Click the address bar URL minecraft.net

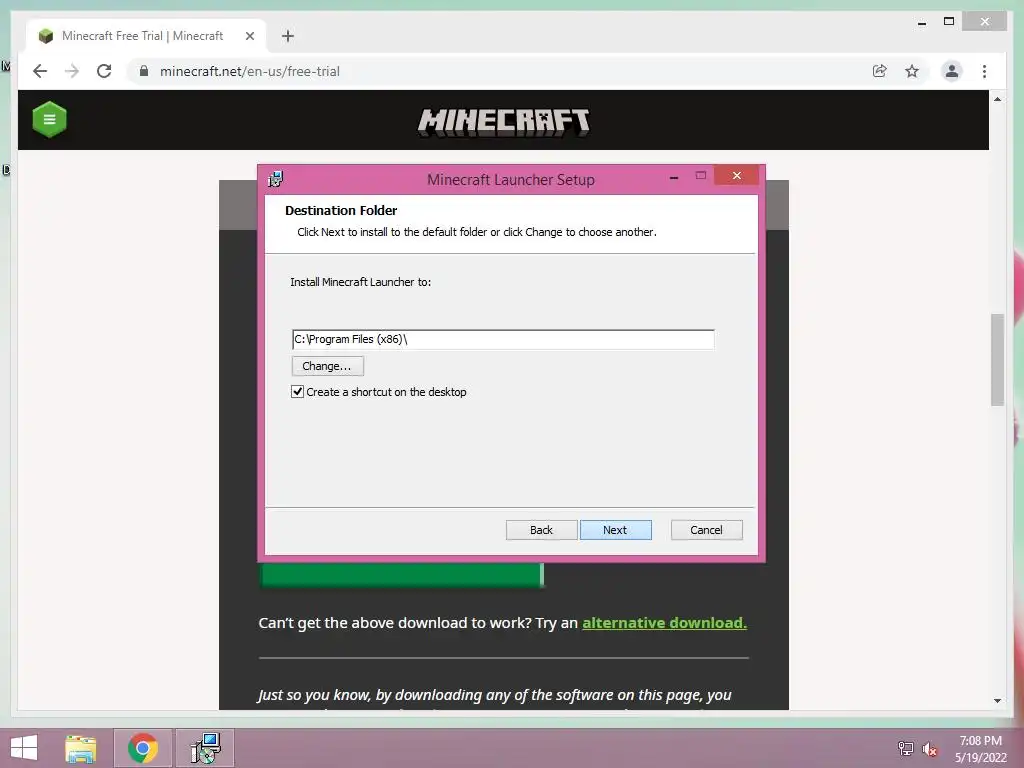(x=249, y=71)
